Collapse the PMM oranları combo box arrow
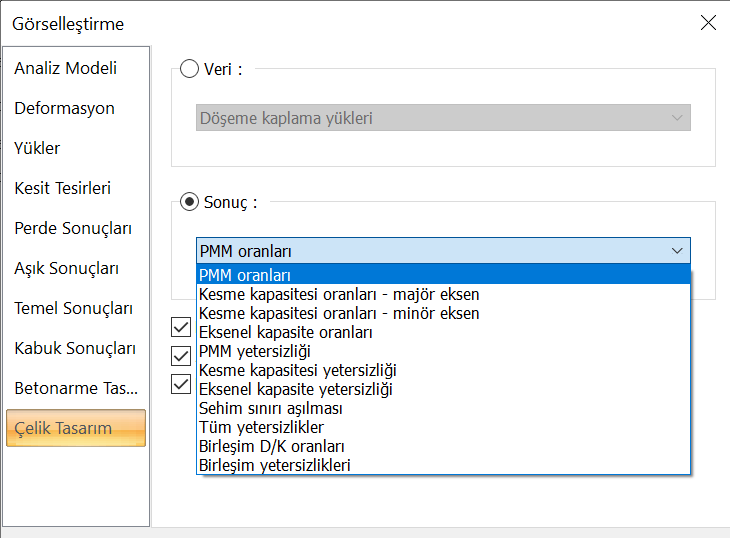The height and width of the screenshot is (538, 730). [x=677, y=251]
